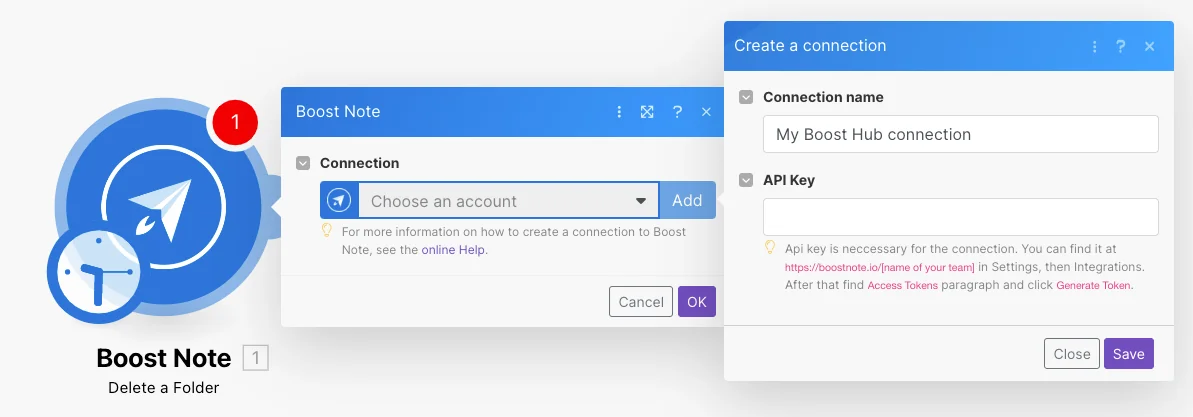Close the Boost Note dialog
1193x417 pixels.
(706, 112)
